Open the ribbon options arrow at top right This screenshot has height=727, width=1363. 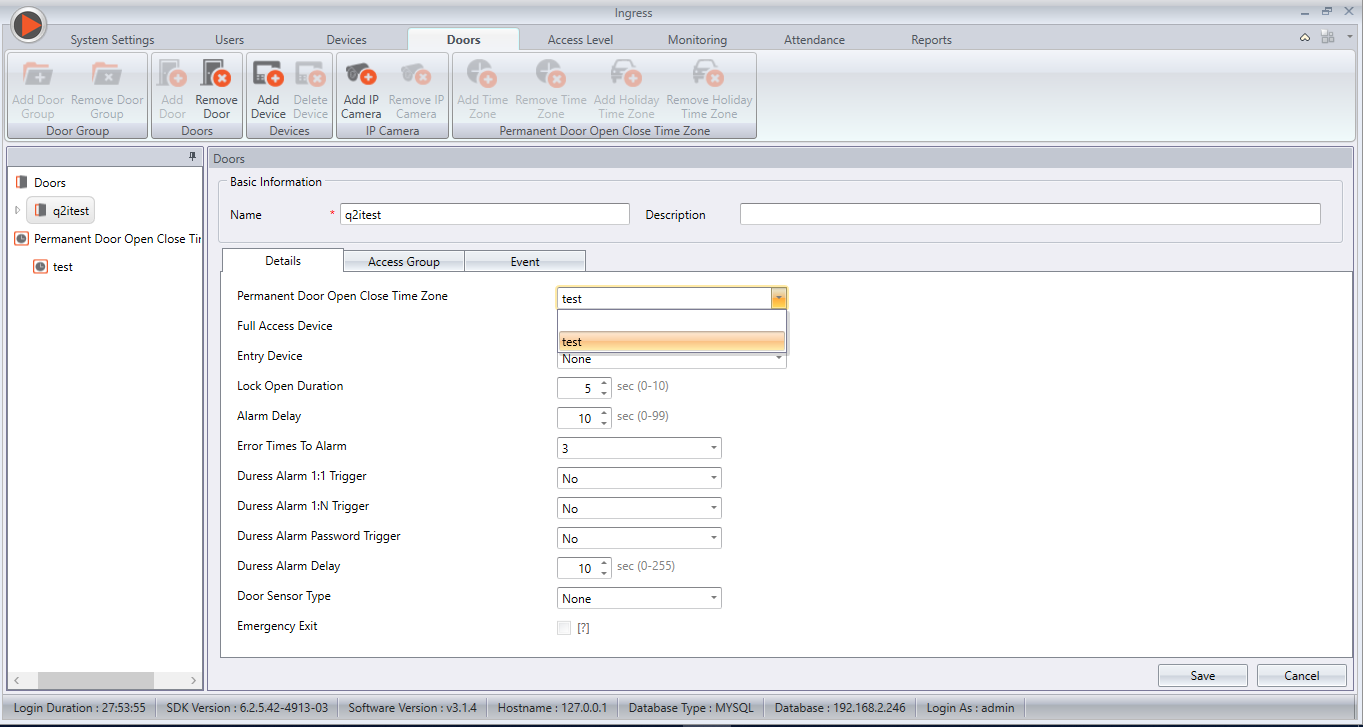(x=1349, y=38)
